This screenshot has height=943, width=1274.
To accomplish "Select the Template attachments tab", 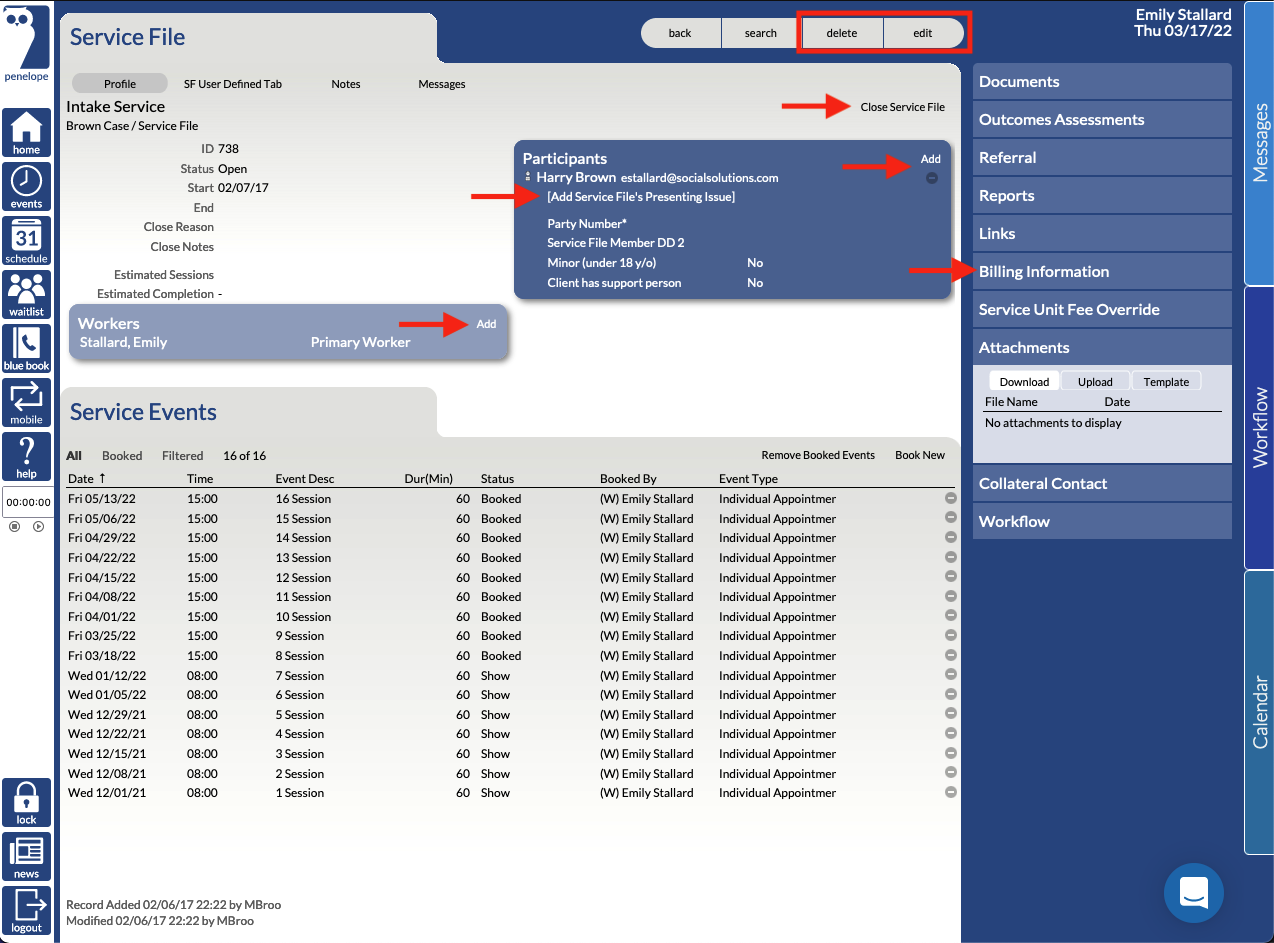I will (x=1166, y=381).
